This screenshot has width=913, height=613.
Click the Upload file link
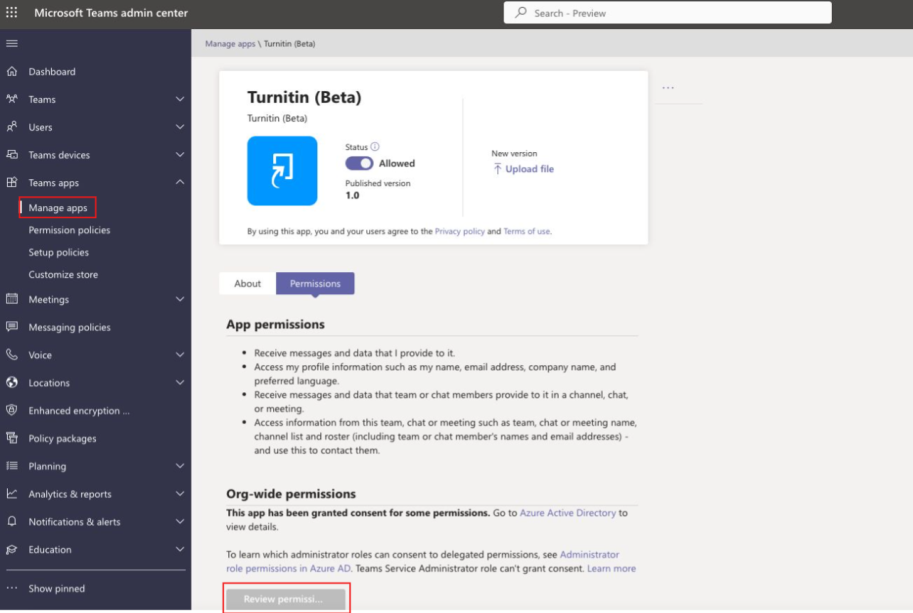pos(529,169)
